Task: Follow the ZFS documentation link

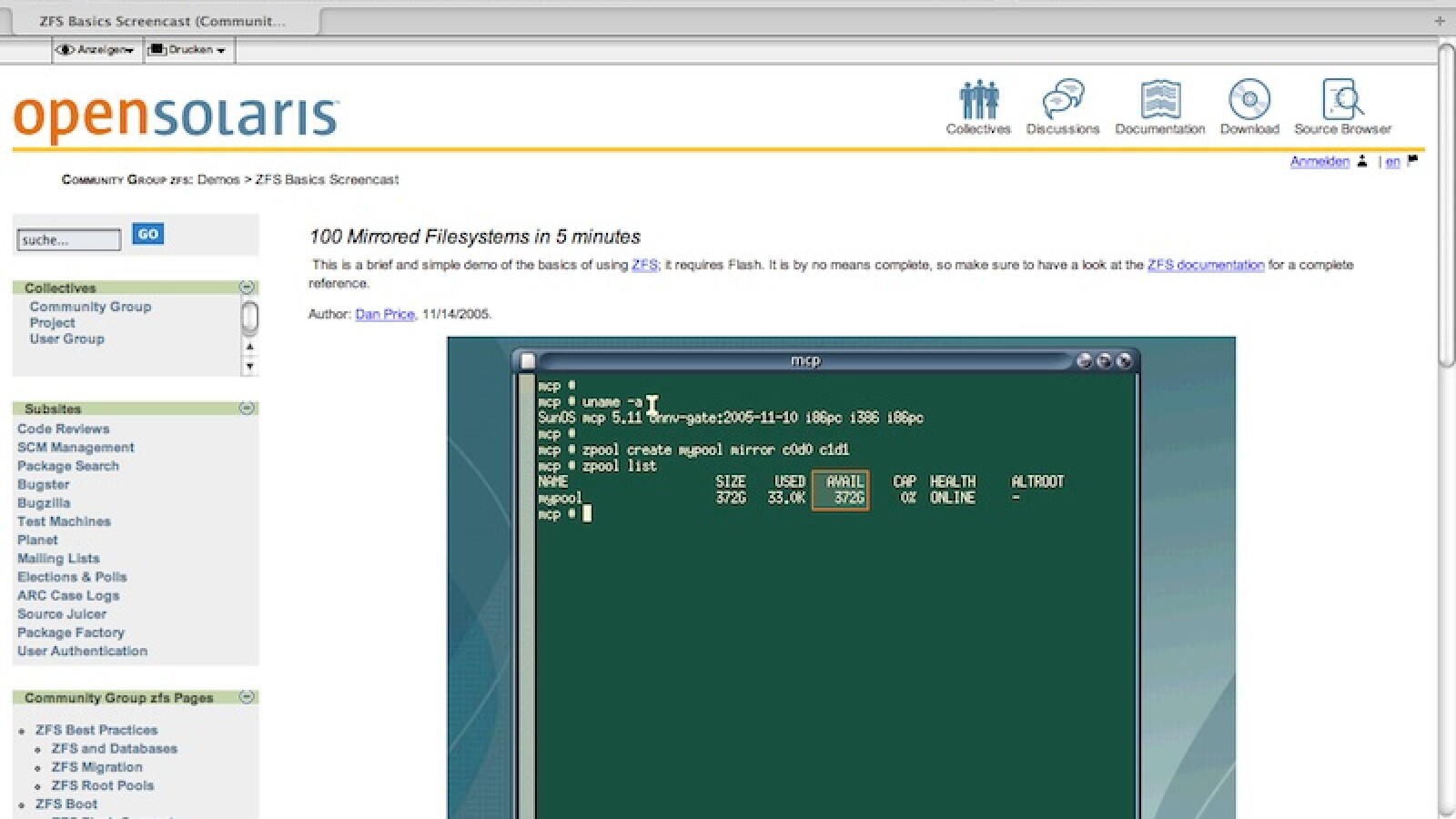Action: [x=1205, y=265]
